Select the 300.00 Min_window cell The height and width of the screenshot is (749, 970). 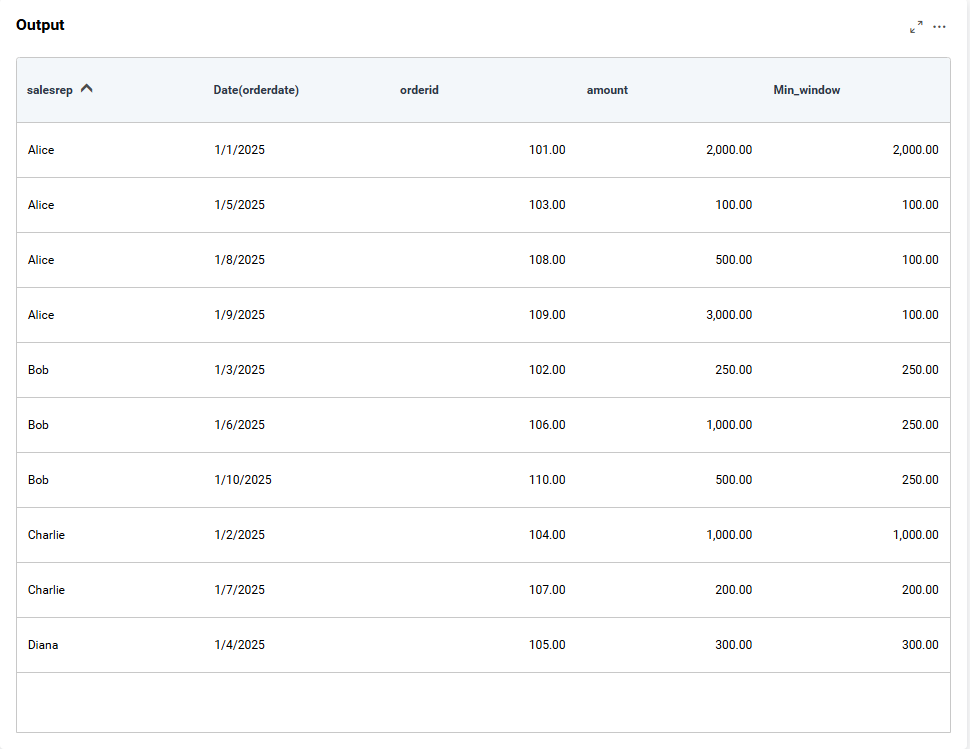(919, 645)
